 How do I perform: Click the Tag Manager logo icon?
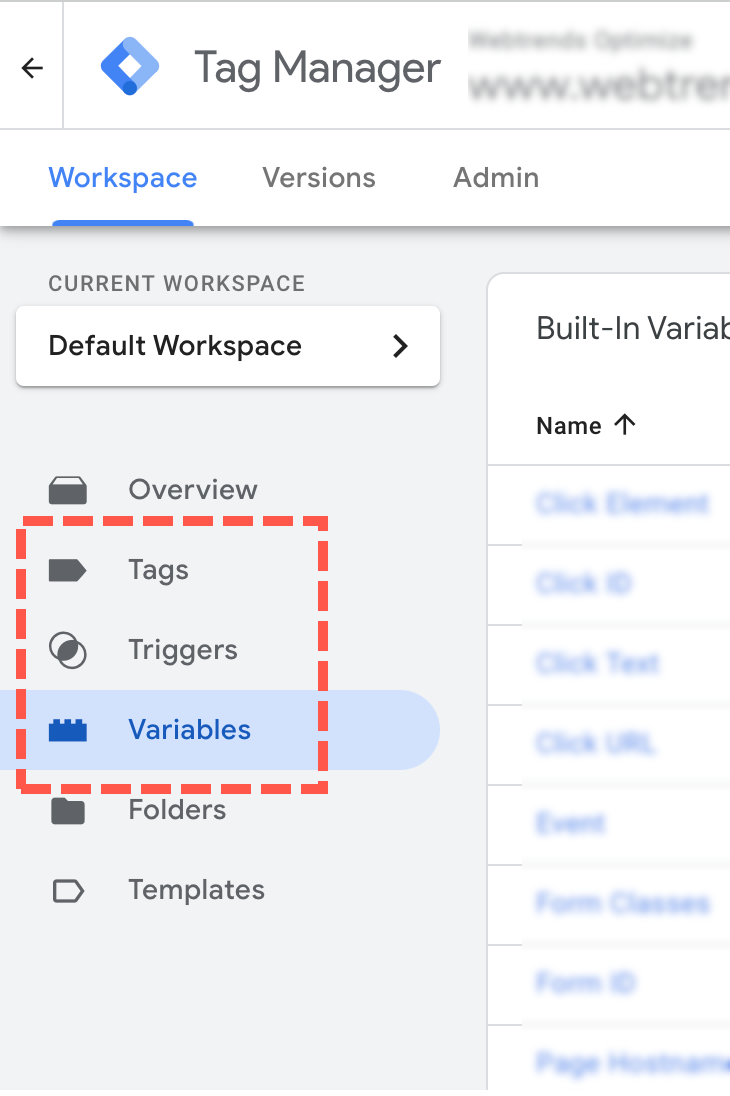130,67
